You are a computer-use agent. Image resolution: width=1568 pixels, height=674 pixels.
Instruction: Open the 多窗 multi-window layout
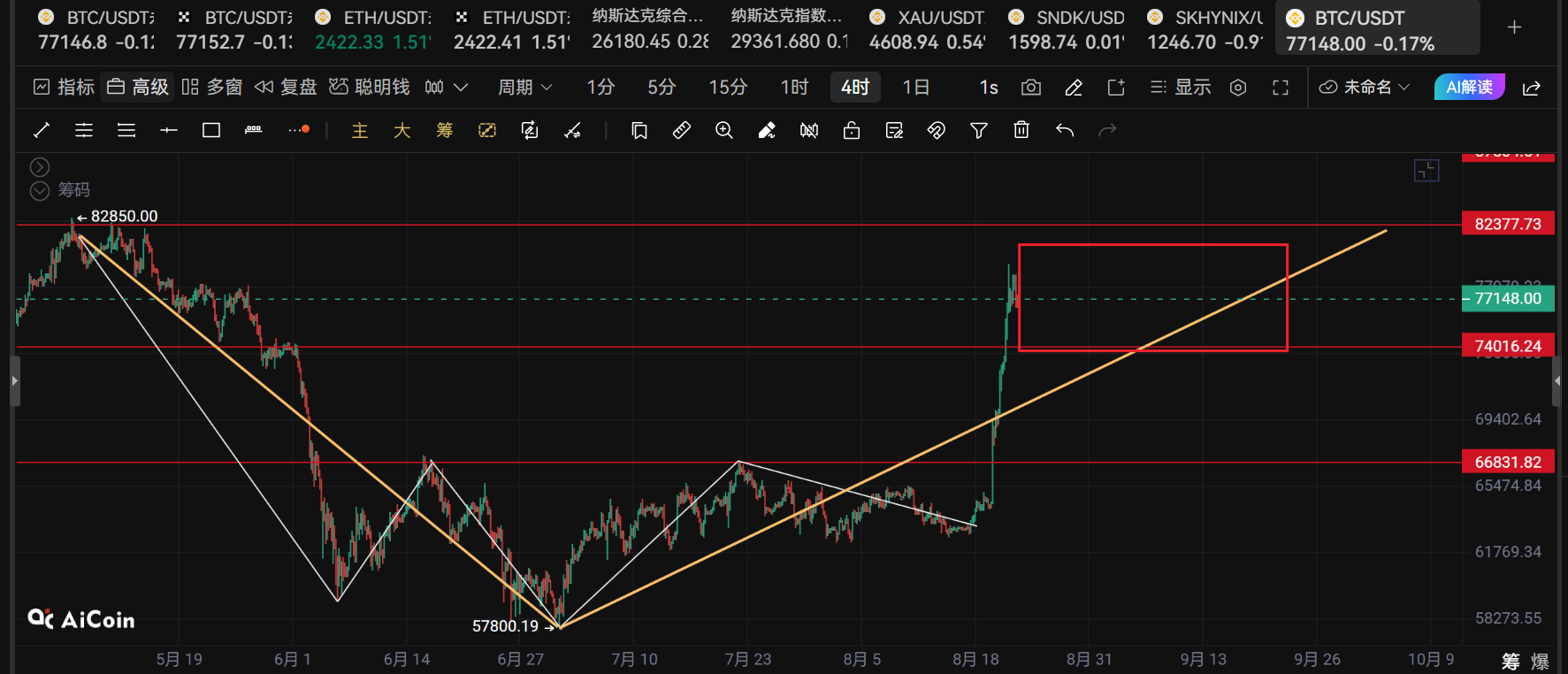211,87
